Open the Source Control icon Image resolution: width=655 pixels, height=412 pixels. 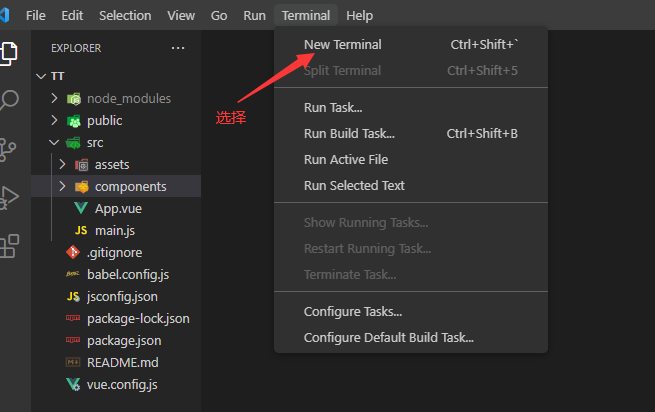(10, 149)
